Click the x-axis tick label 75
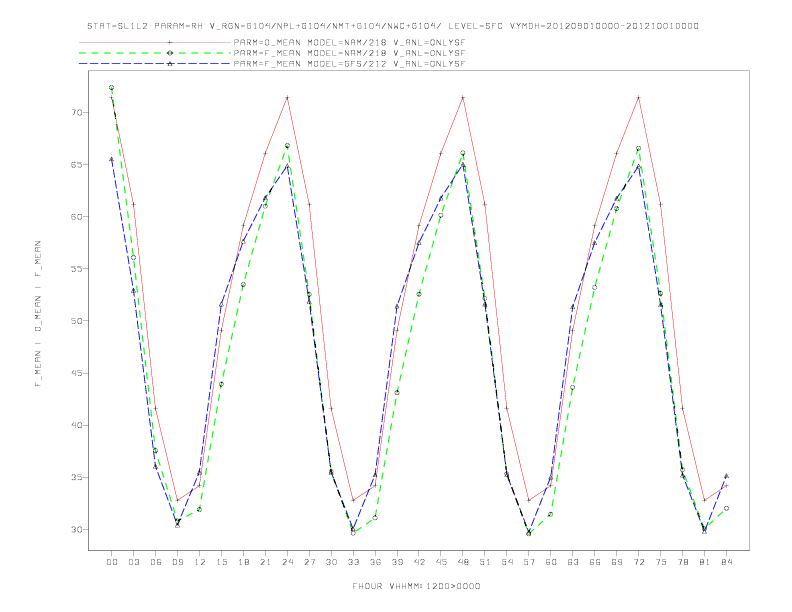Image resolution: width=792 pixels, height=612 pixels. pos(661,562)
